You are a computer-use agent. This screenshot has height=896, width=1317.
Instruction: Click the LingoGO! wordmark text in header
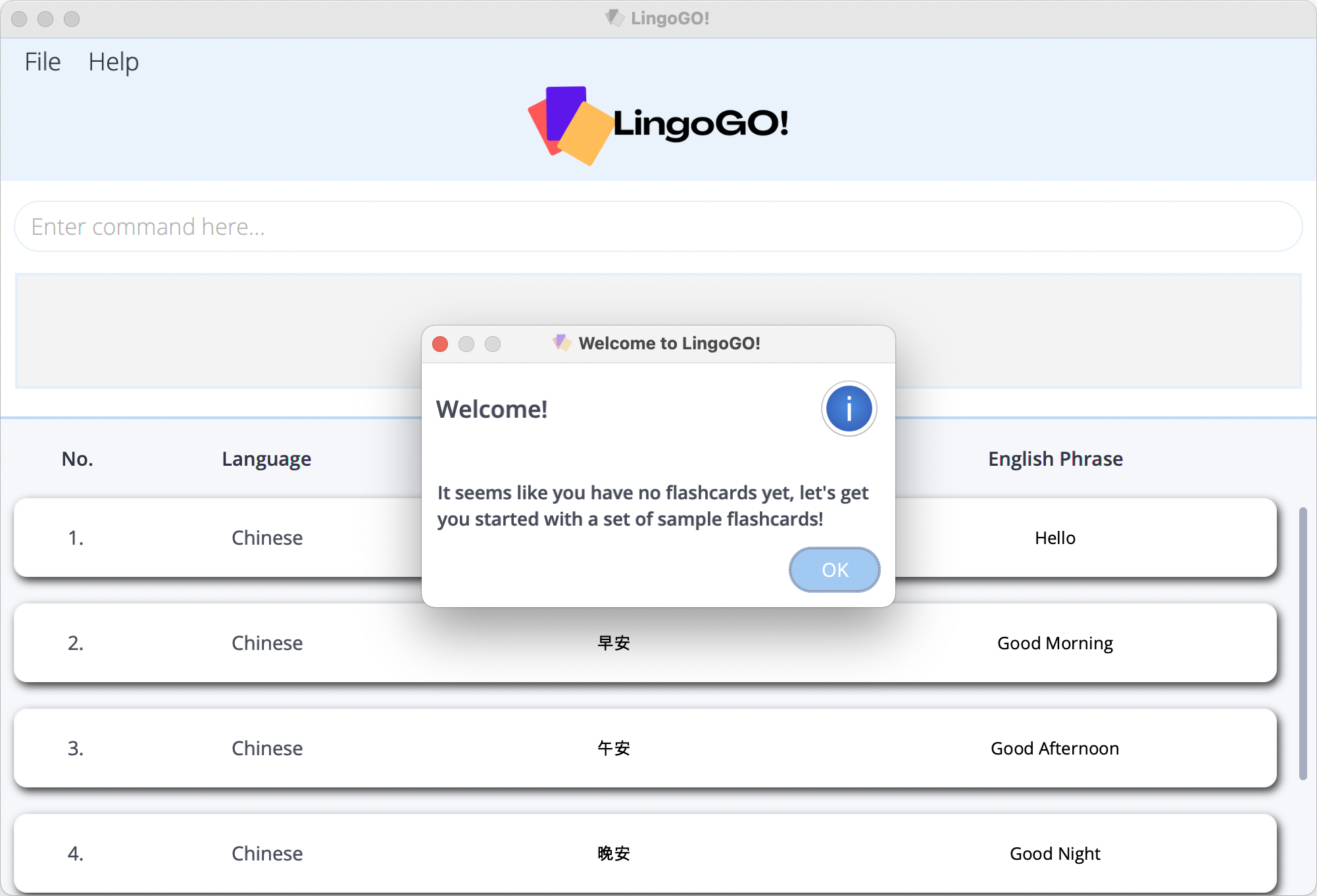(x=701, y=124)
